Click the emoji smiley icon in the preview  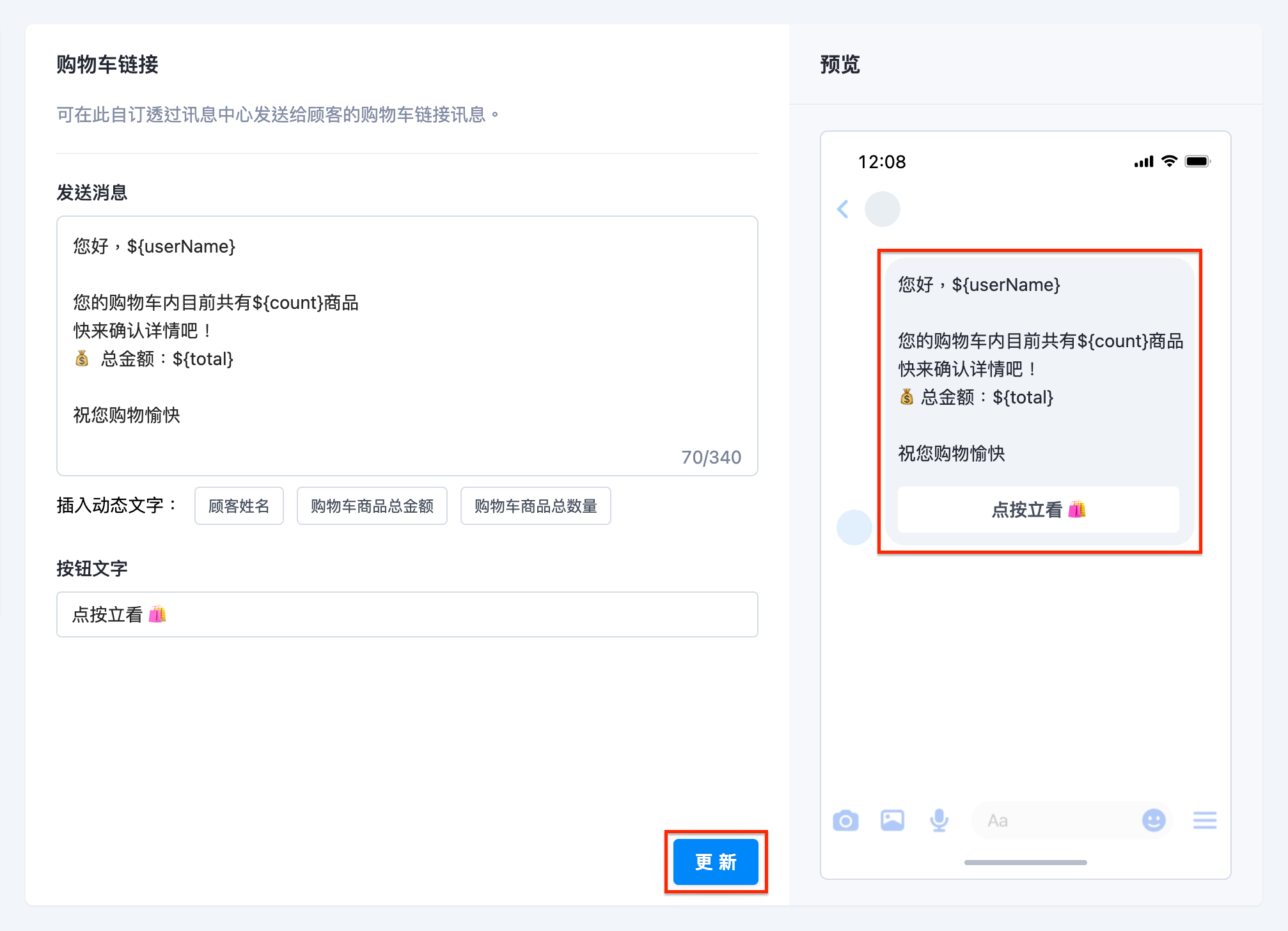click(x=1154, y=820)
